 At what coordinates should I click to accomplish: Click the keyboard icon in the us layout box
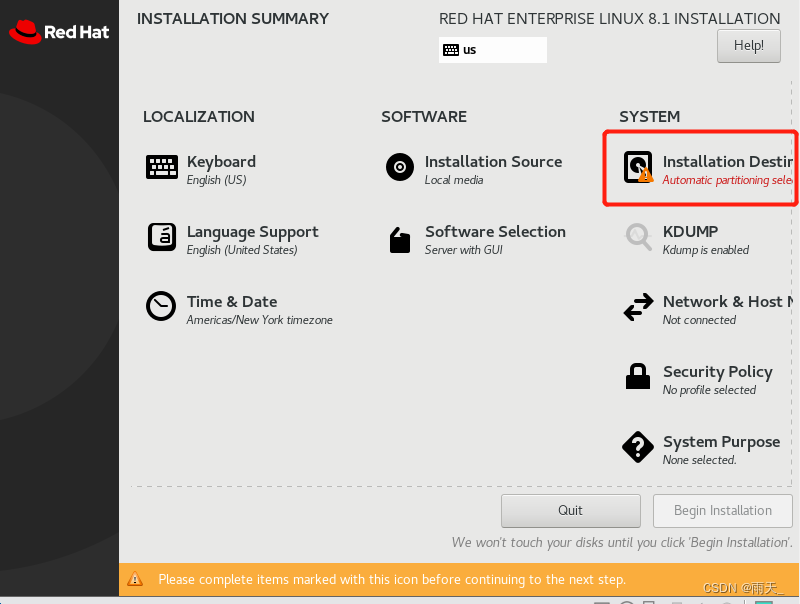[451, 50]
